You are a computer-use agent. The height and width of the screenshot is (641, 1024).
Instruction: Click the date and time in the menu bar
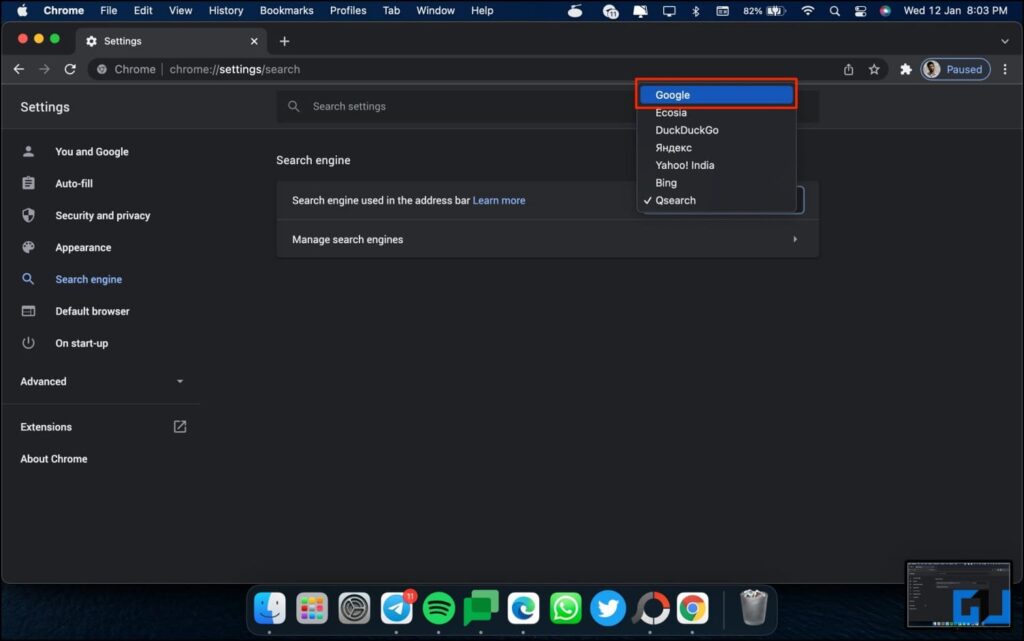pos(955,10)
